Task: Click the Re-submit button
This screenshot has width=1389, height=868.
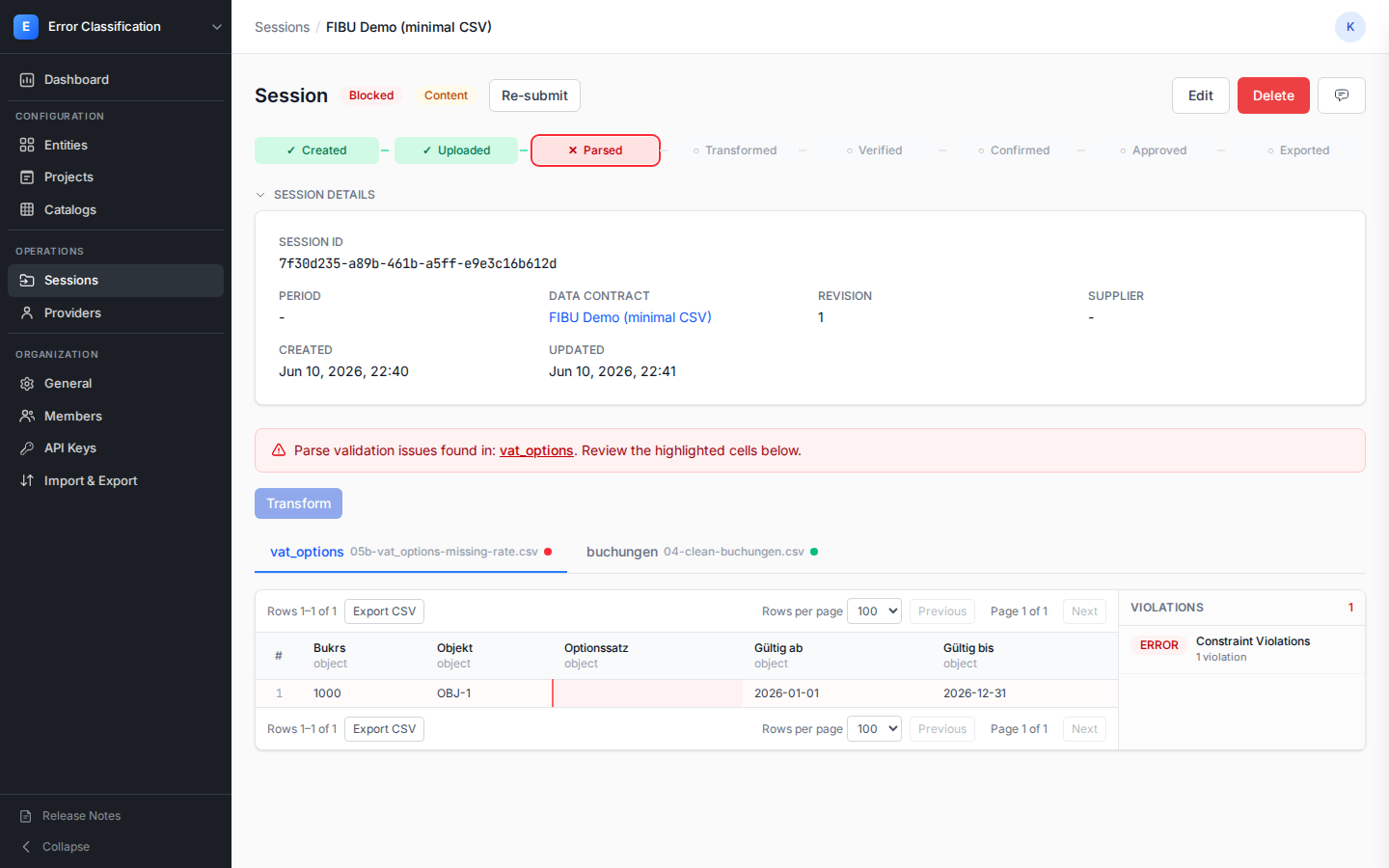Action: click(x=534, y=95)
